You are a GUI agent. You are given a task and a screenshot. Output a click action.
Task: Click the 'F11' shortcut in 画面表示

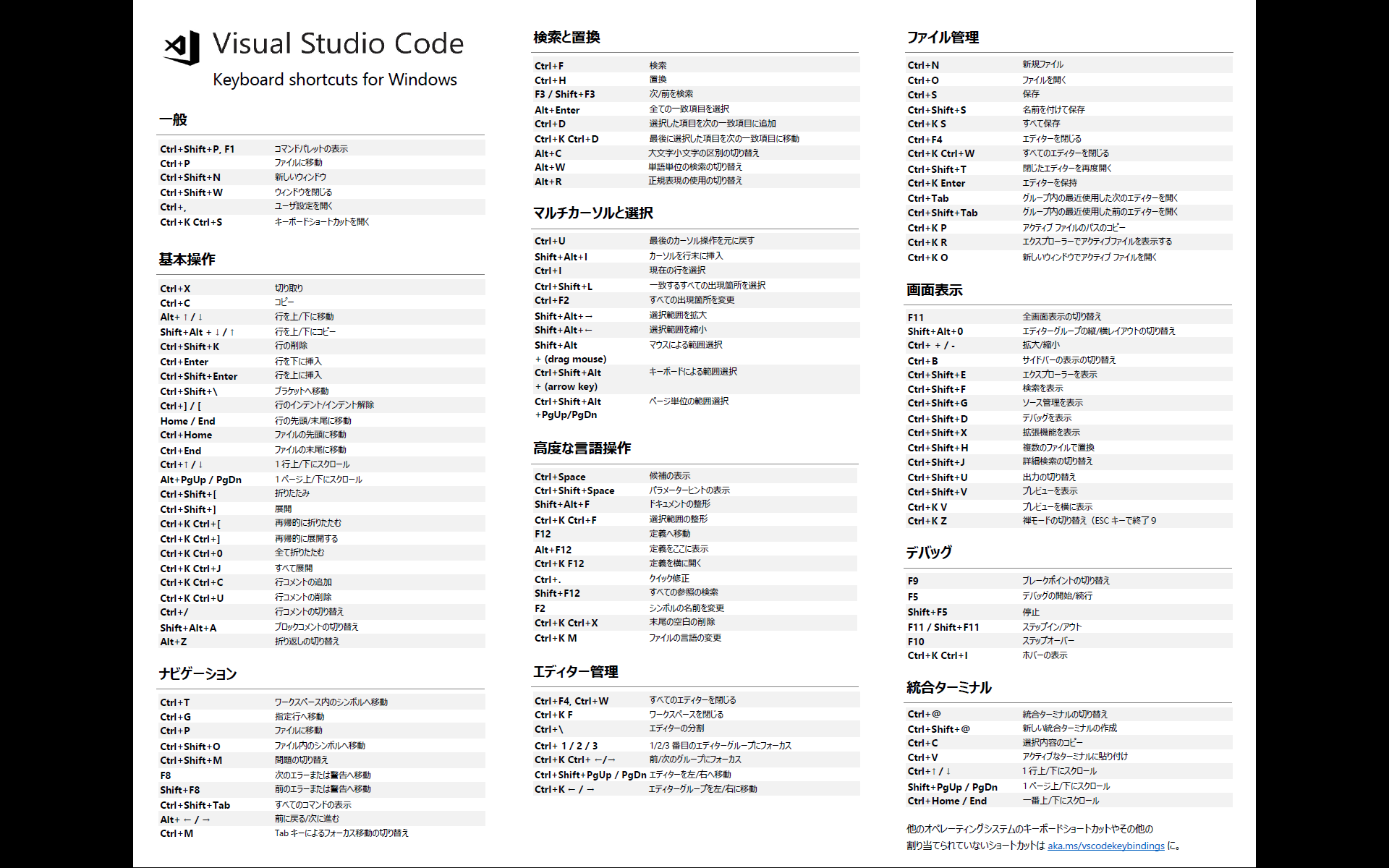pos(916,318)
